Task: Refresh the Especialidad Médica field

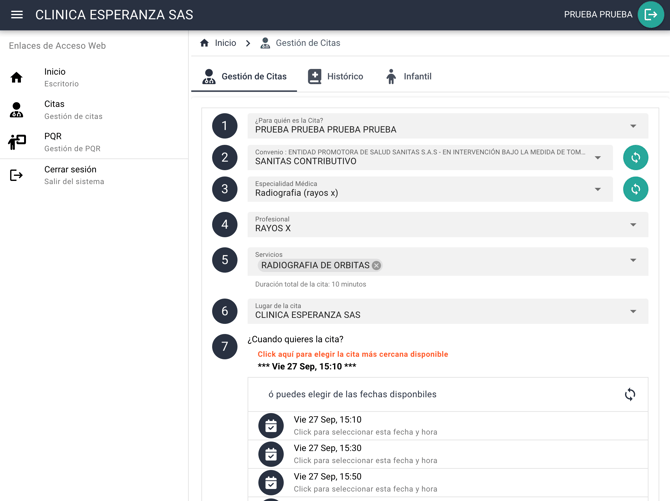Action: pos(635,189)
